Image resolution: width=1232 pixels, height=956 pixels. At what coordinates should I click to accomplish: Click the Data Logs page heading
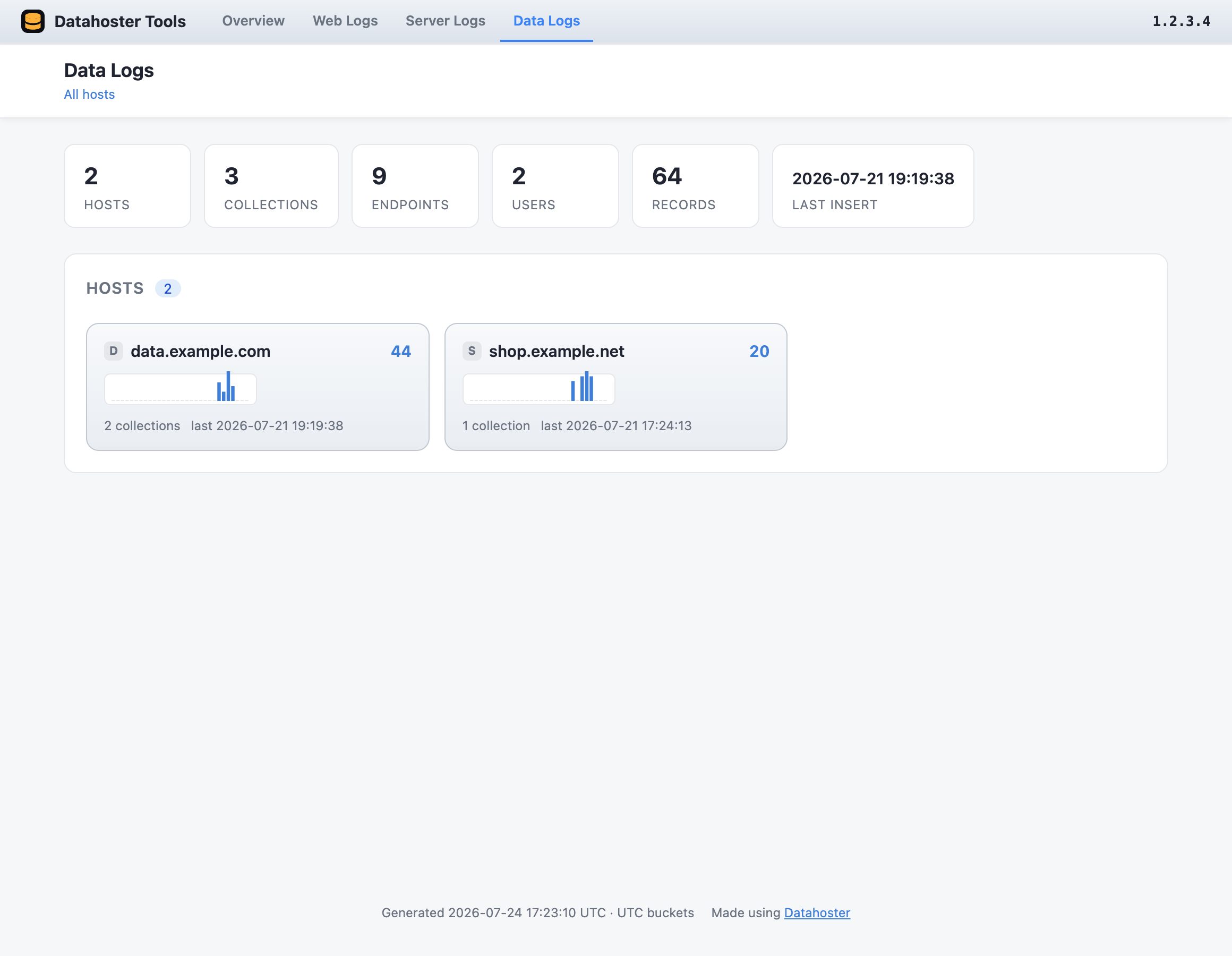[109, 71]
